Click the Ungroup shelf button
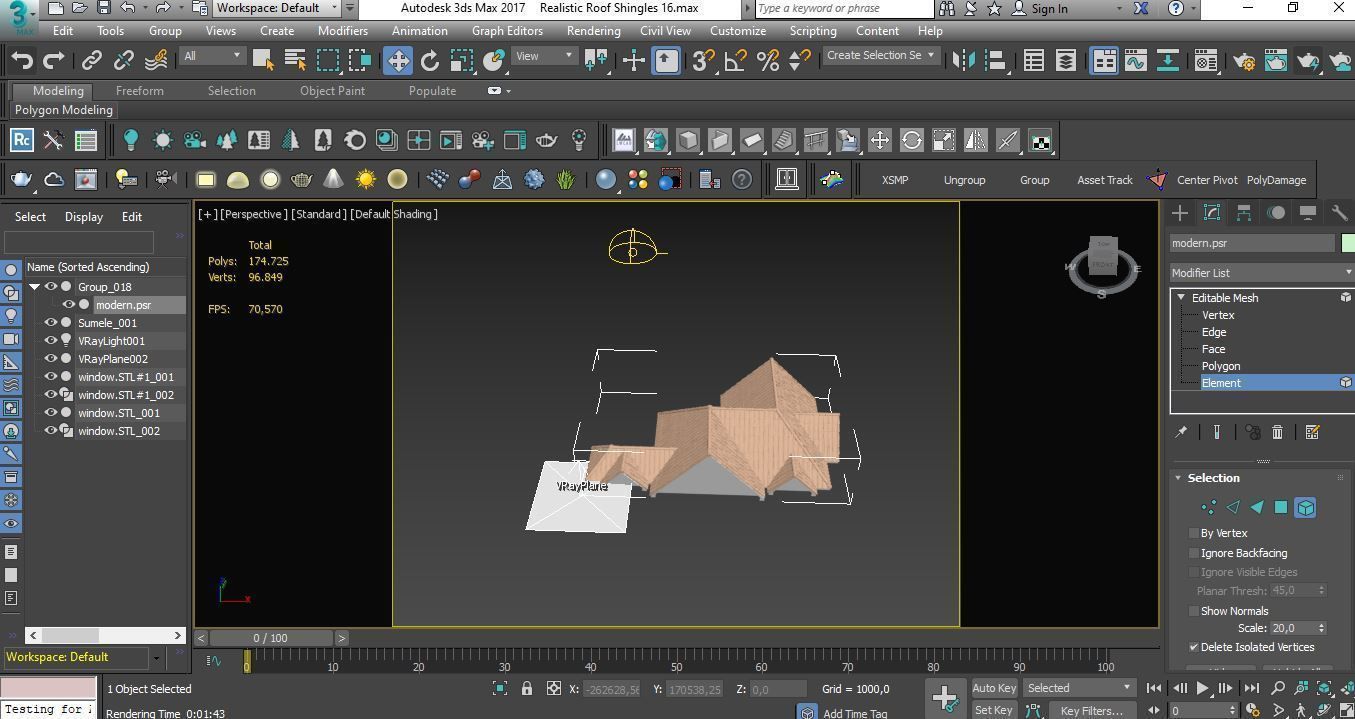Image resolution: width=1355 pixels, height=719 pixels. point(964,180)
